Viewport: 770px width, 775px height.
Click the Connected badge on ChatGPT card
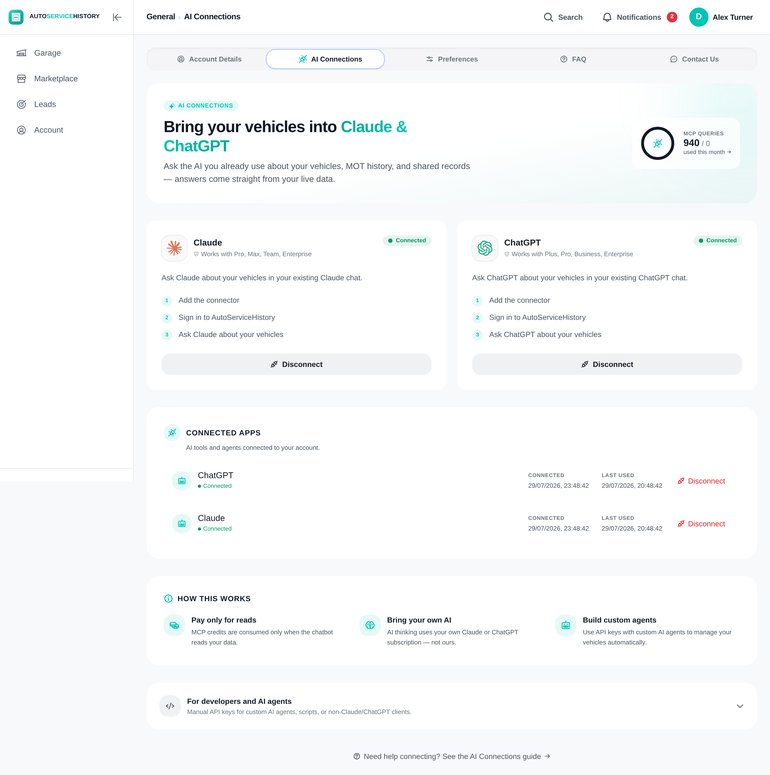click(718, 241)
